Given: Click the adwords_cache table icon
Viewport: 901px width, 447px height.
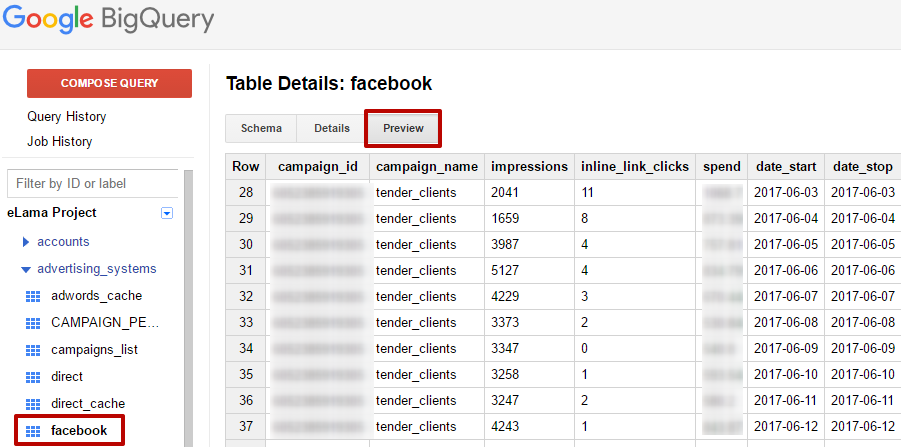Looking at the screenshot, I should tap(32, 296).
